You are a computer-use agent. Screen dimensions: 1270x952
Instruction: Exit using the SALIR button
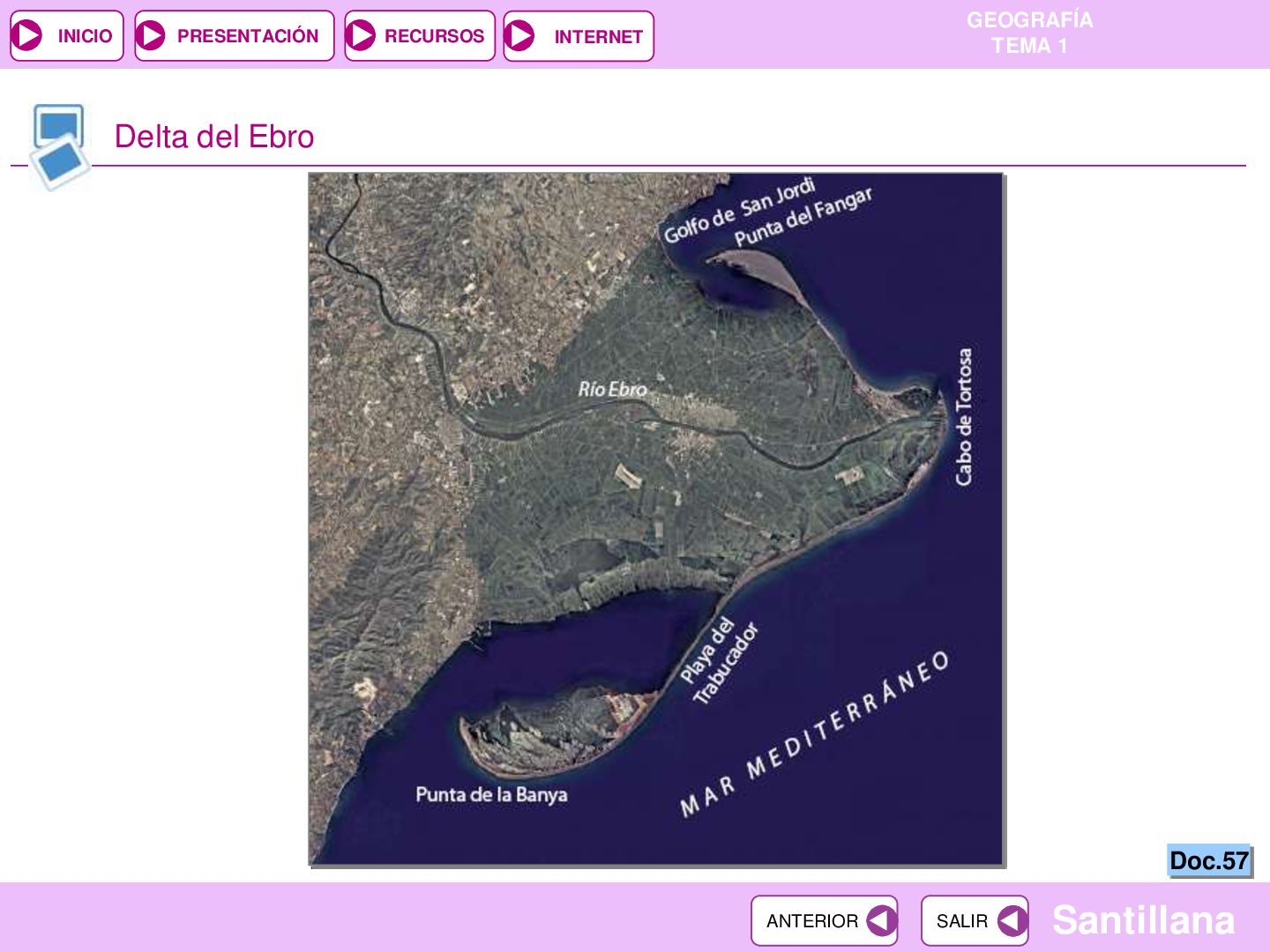[975, 921]
